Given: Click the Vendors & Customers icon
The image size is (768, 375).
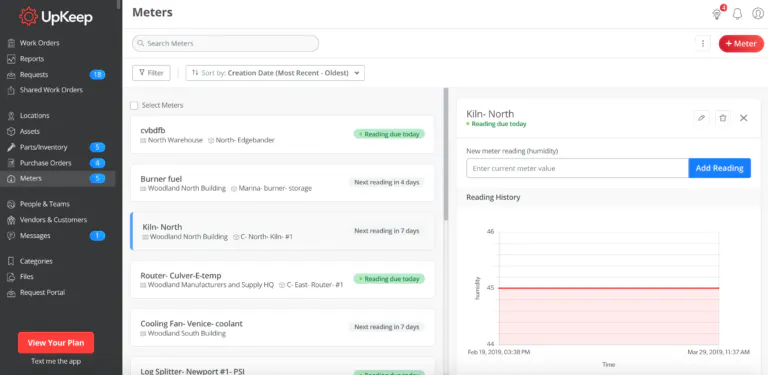Looking at the screenshot, I should pos(12,220).
